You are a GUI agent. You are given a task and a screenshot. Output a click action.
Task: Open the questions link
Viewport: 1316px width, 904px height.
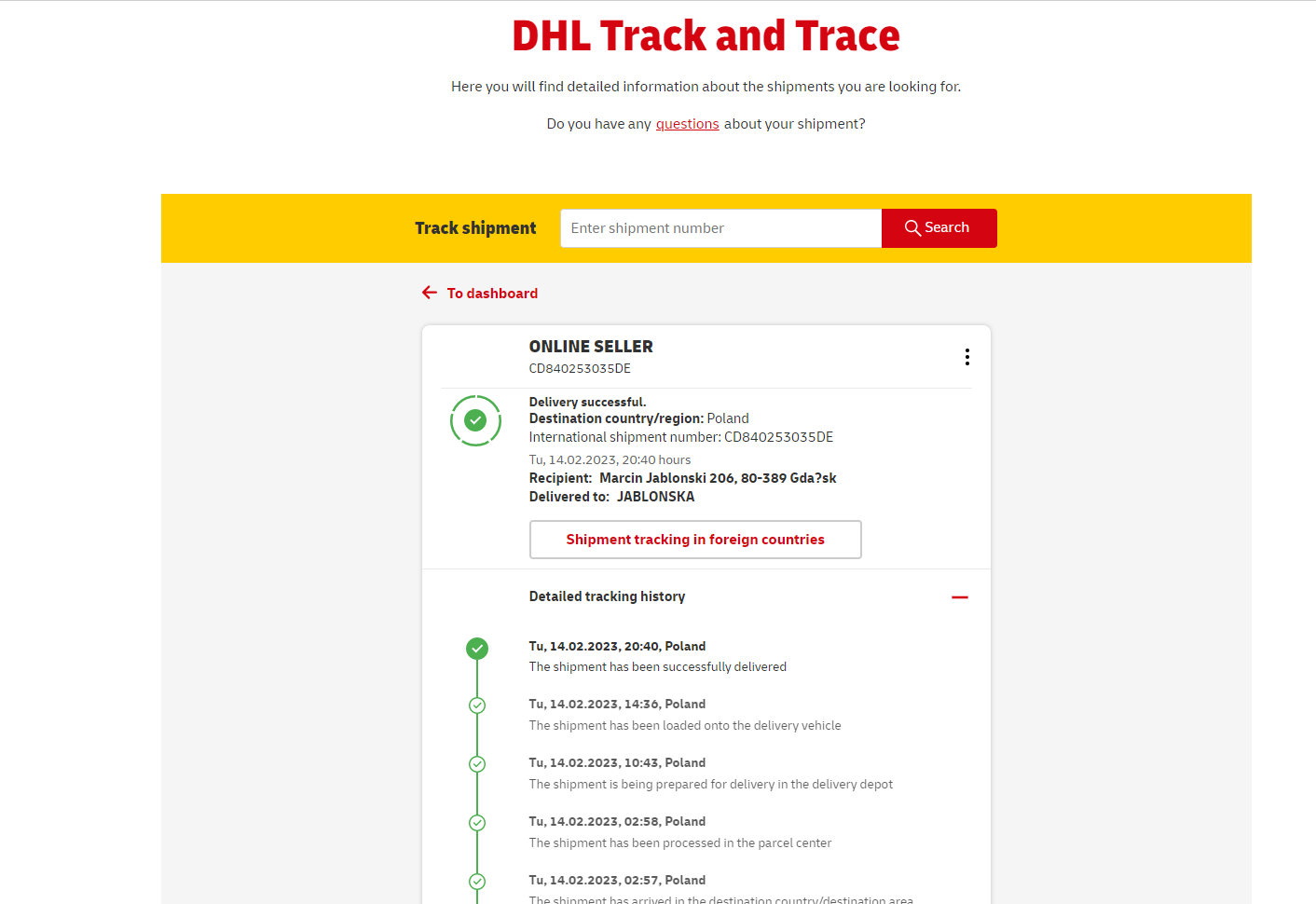687,124
